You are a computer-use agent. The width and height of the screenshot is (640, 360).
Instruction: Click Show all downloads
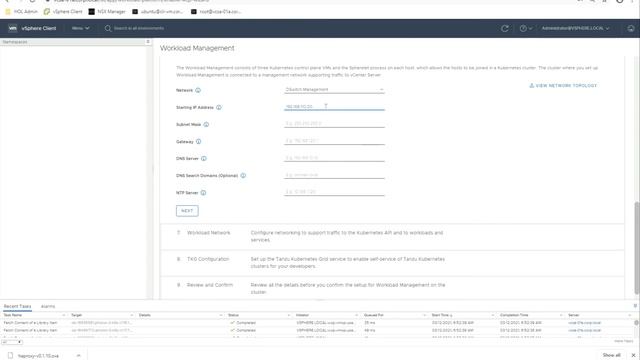click(x=611, y=355)
